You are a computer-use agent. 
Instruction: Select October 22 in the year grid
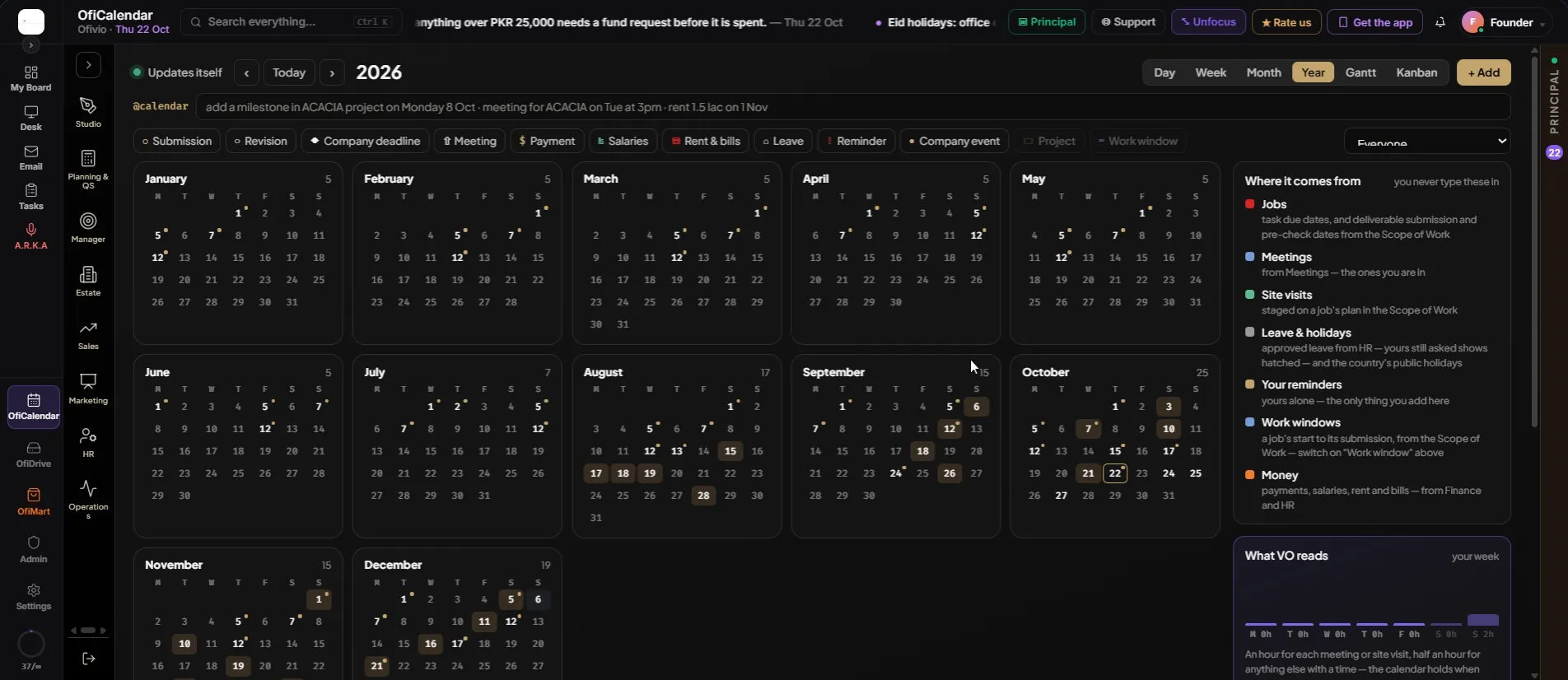[x=1114, y=473]
